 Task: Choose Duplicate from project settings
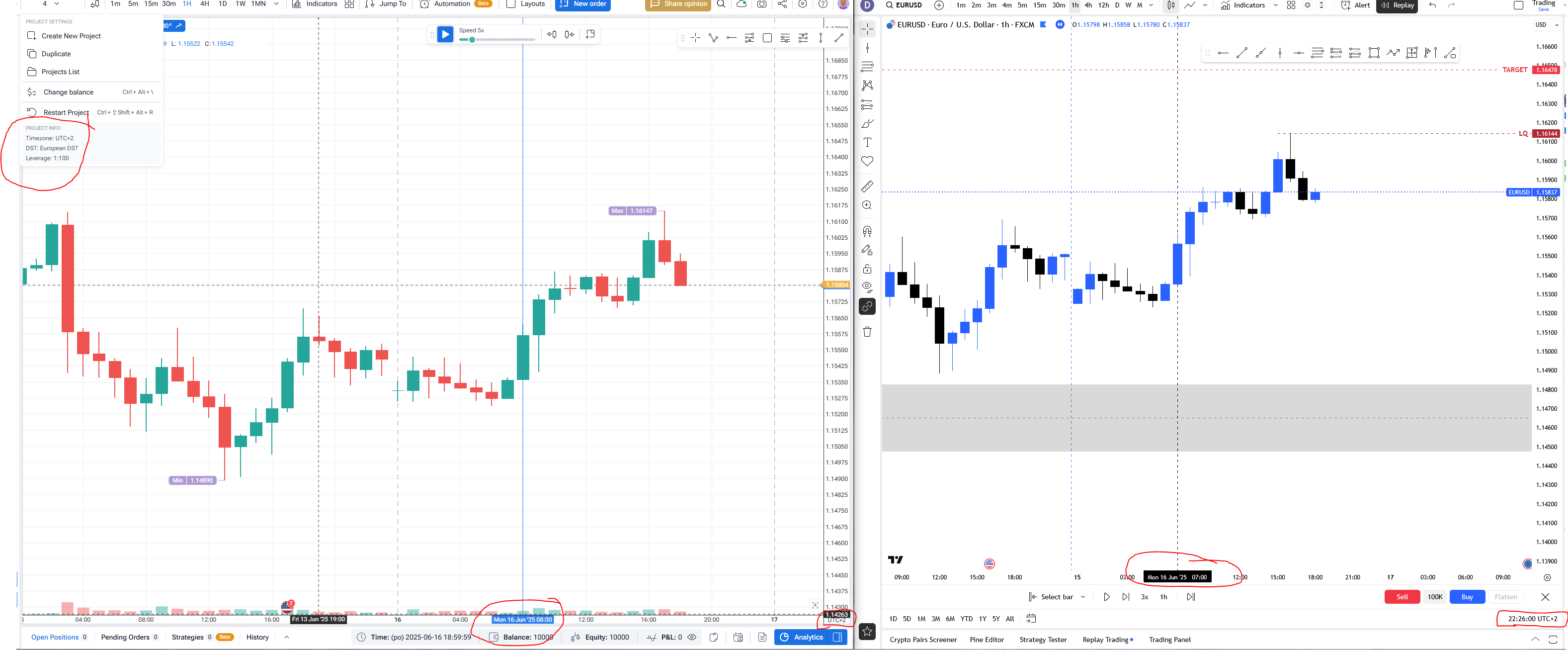coord(92,54)
